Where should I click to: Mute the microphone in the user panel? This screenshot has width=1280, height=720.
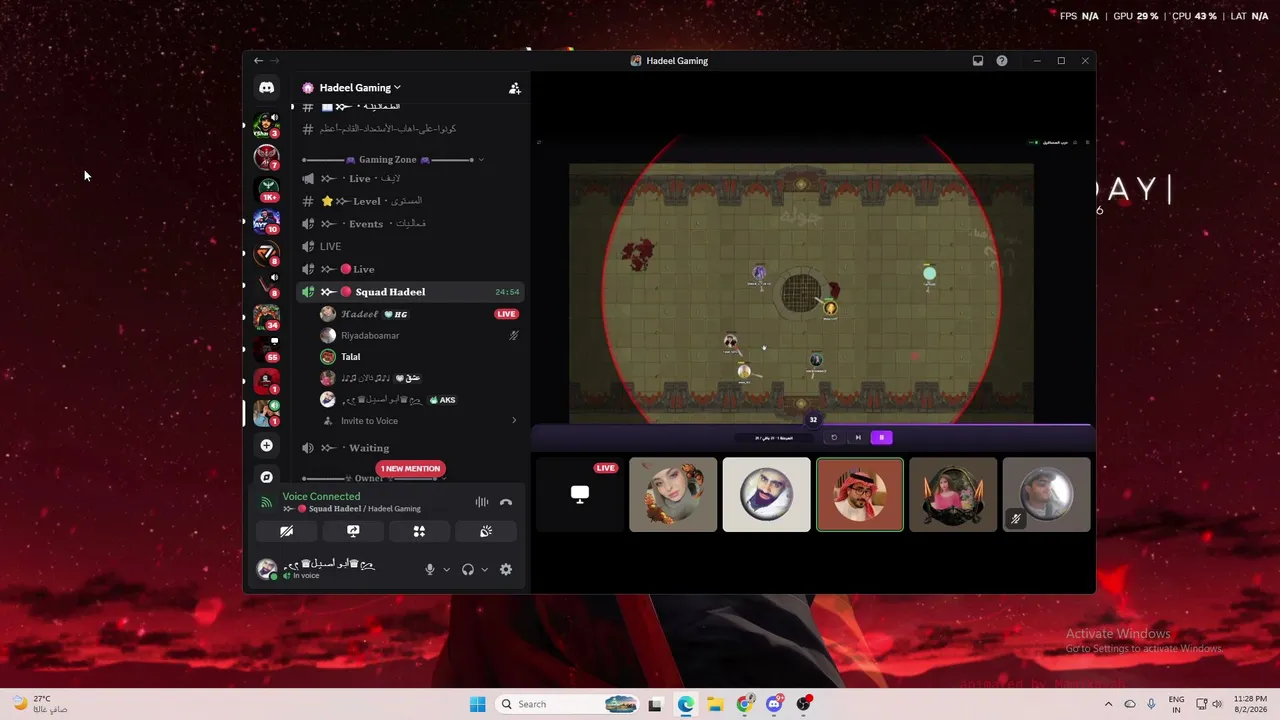coord(430,569)
